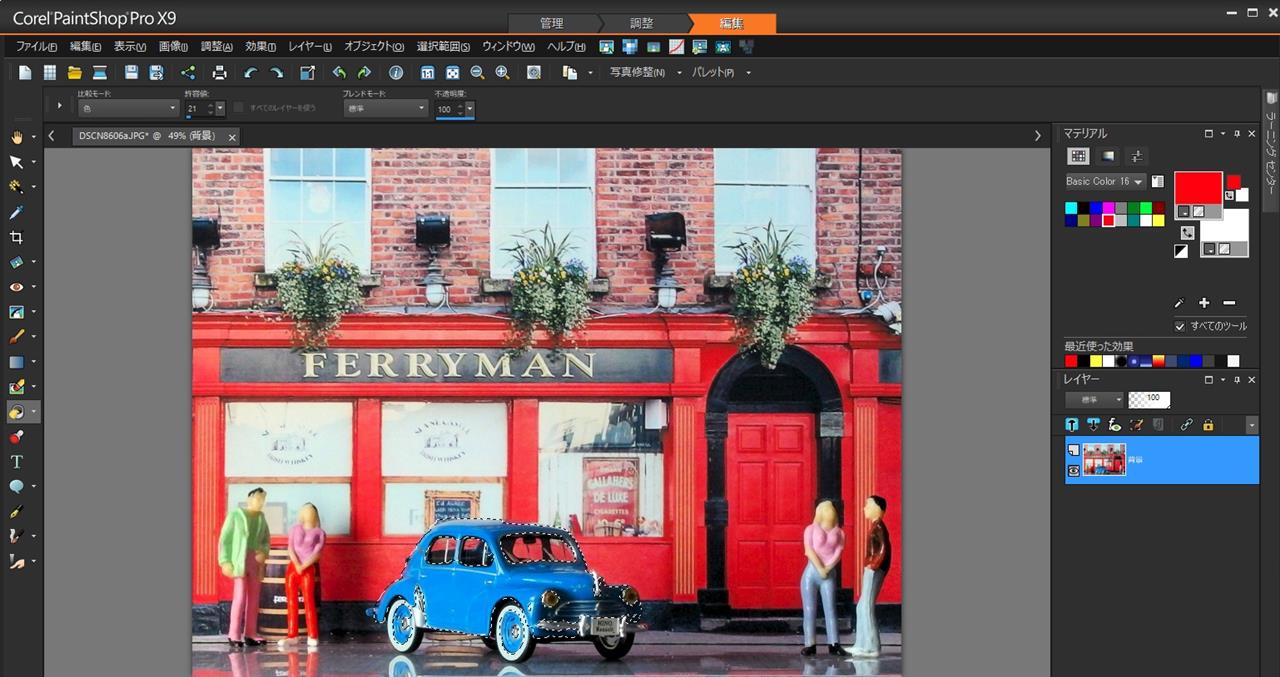The height and width of the screenshot is (677, 1280).
Task: Click the layer opacity 100 field
Action: click(x=1149, y=400)
